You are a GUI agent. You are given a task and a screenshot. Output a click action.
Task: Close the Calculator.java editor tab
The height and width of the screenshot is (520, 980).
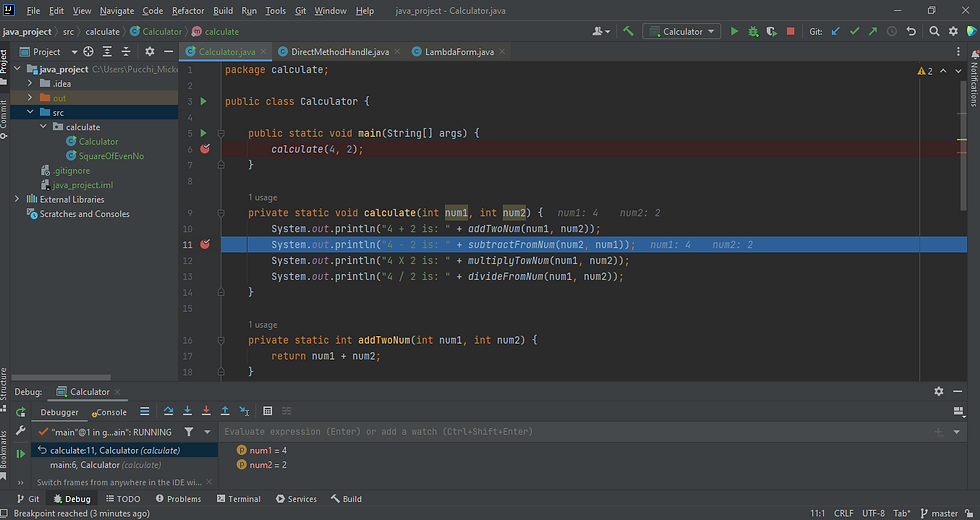point(264,52)
